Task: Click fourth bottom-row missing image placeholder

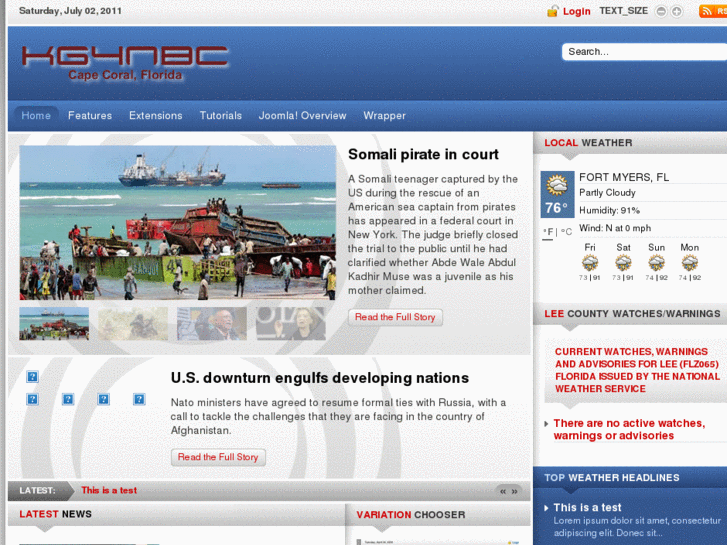Action: (139, 399)
